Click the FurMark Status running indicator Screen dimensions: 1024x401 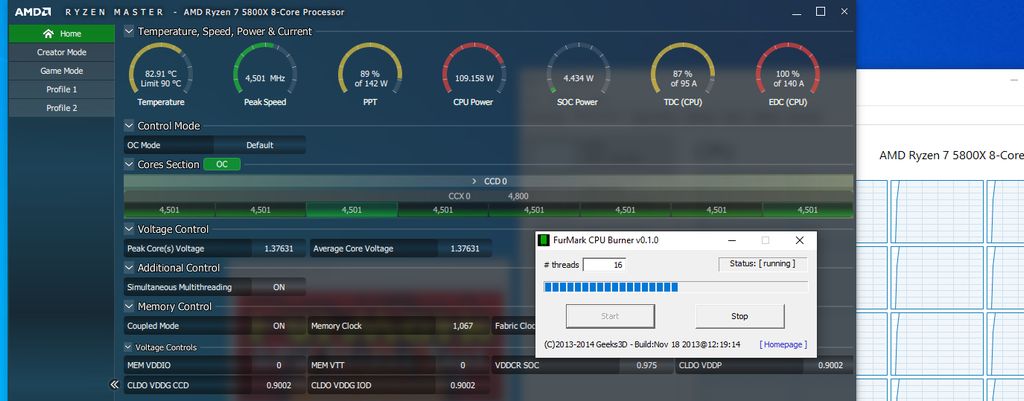(x=763, y=264)
